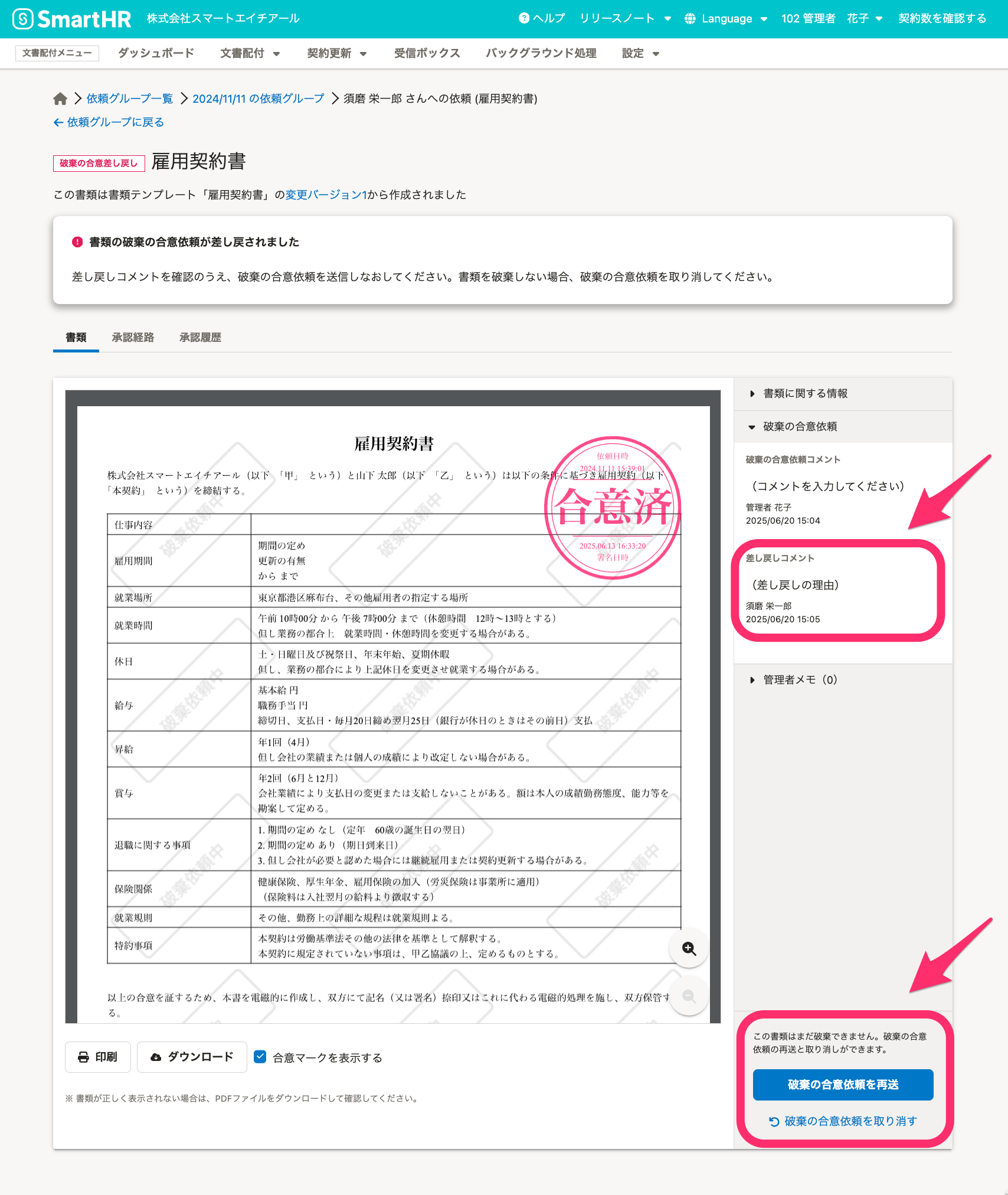Click the 雇用契約書 page heading
The width and height of the screenshot is (1008, 1195).
[198, 161]
